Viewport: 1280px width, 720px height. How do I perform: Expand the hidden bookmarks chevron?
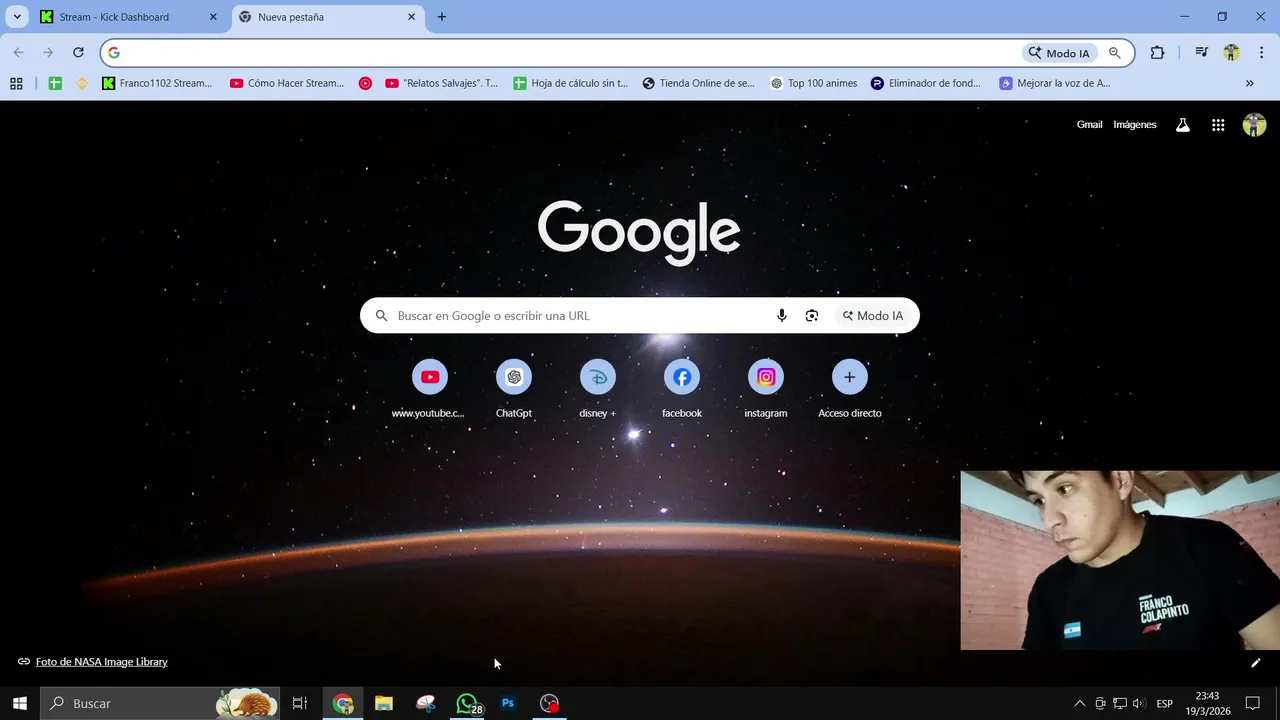tap(1249, 83)
